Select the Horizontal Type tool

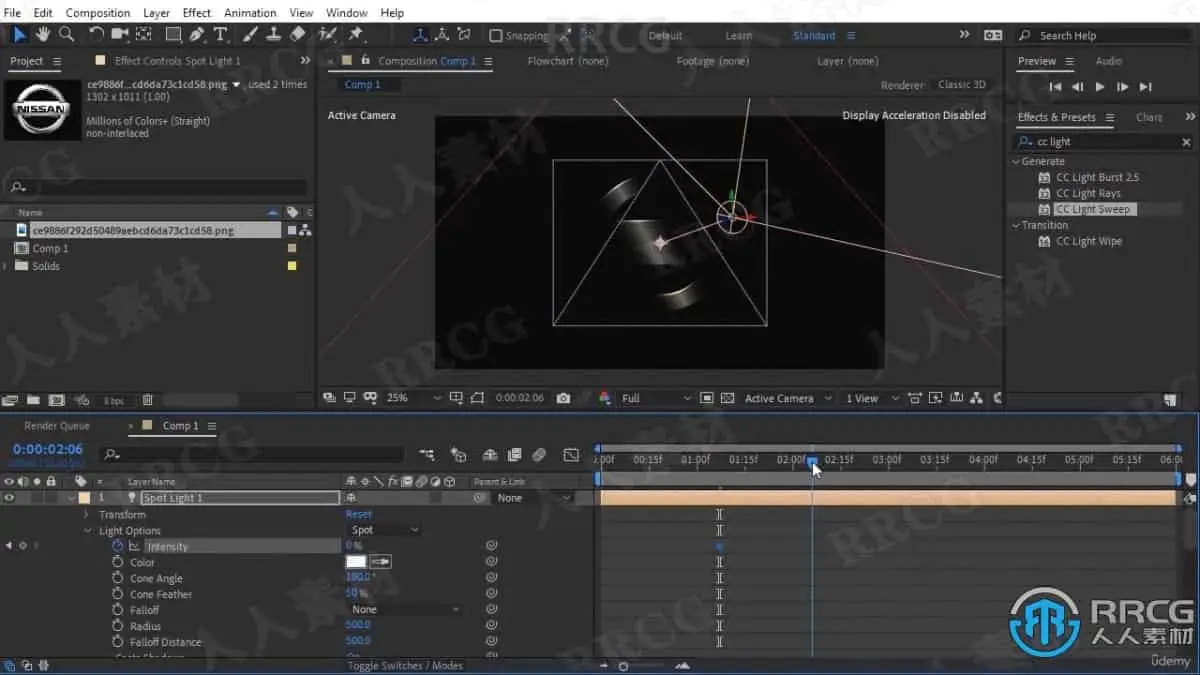220,34
